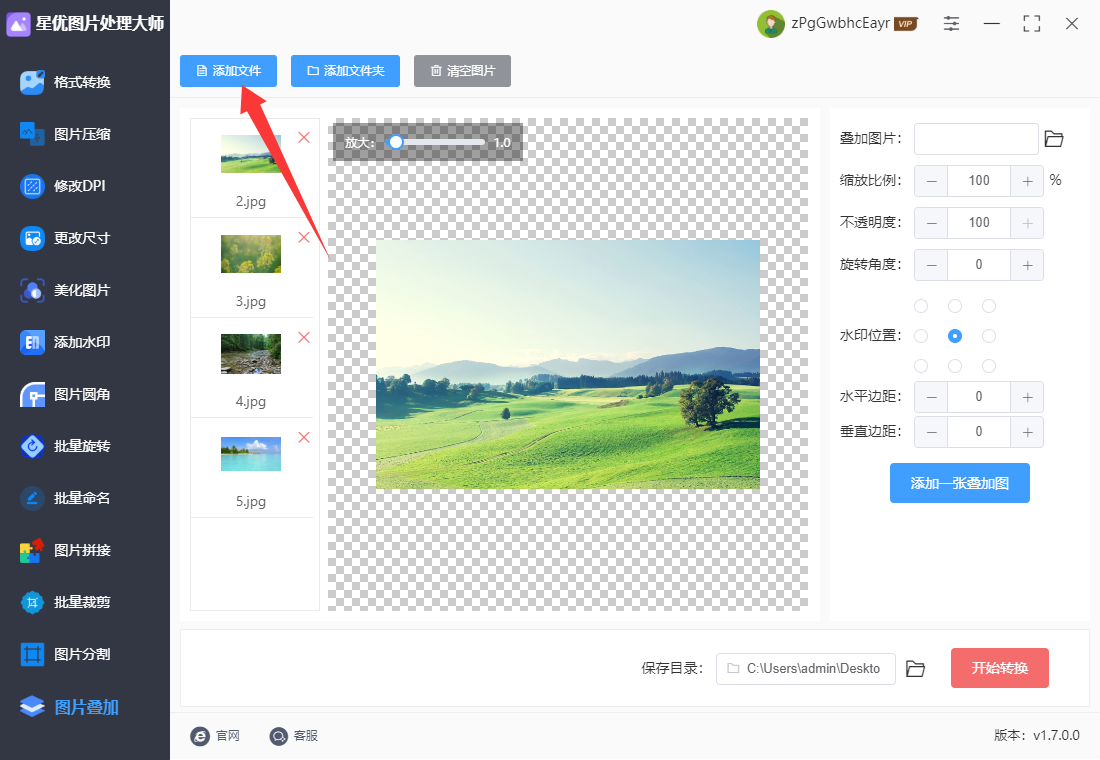This screenshot has width=1100, height=760.
Task: Increase 缩放比例 scale value
Action: click(x=1027, y=181)
